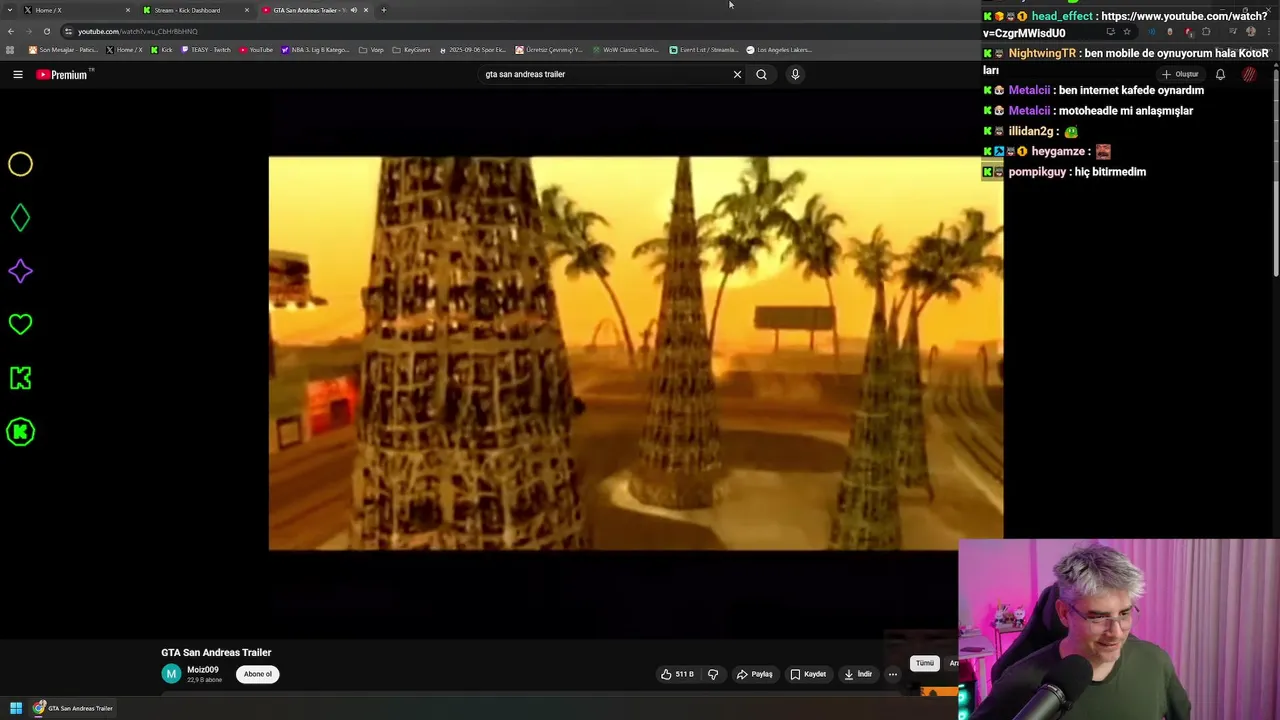The height and width of the screenshot is (720, 1280).
Task: Open the YouTube bookmark
Action: coord(256,50)
